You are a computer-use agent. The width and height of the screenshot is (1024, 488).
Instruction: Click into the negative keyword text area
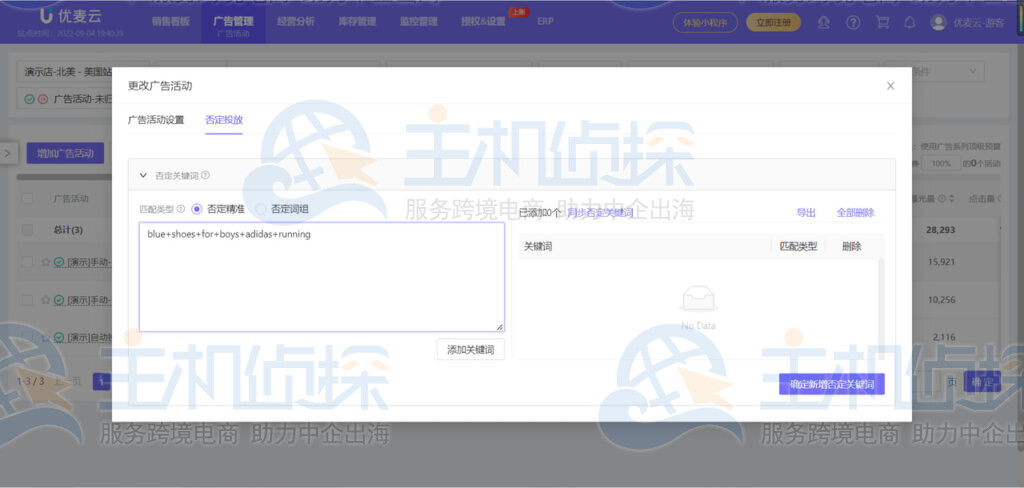(x=320, y=280)
